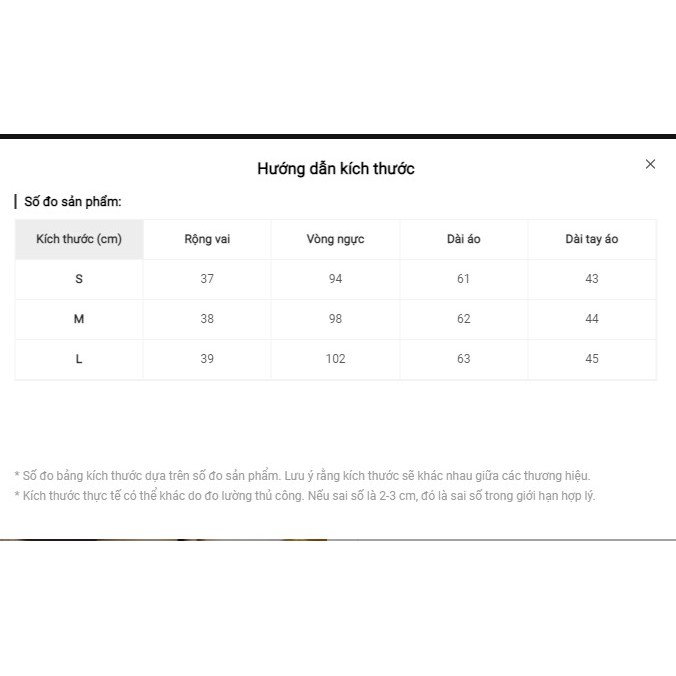Click the first footnote about size measurements
Image resolution: width=676 pixels, height=676 pixels.
[302, 476]
